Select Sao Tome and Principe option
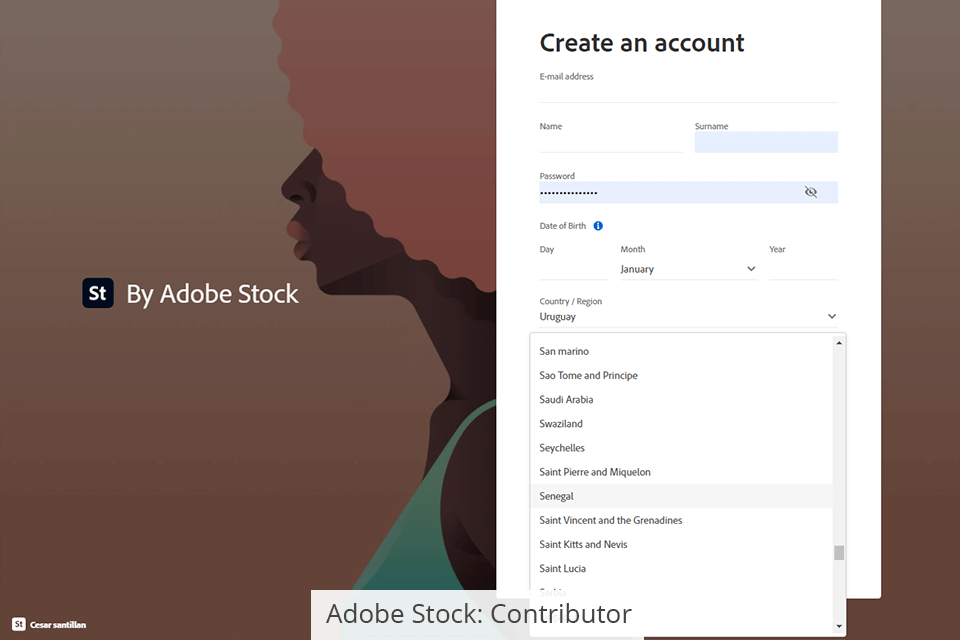This screenshot has width=960, height=640. click(x=588, y=375)
